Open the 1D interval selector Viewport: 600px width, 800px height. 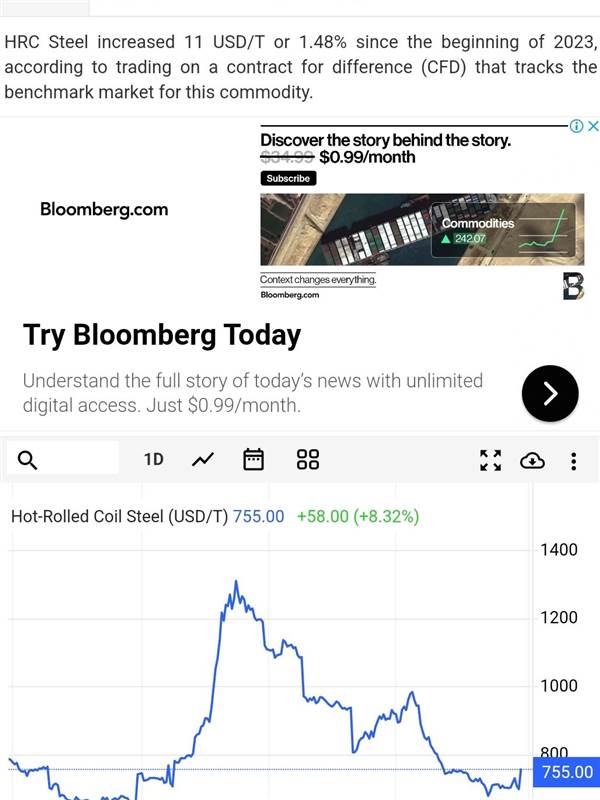coord(154,460)
